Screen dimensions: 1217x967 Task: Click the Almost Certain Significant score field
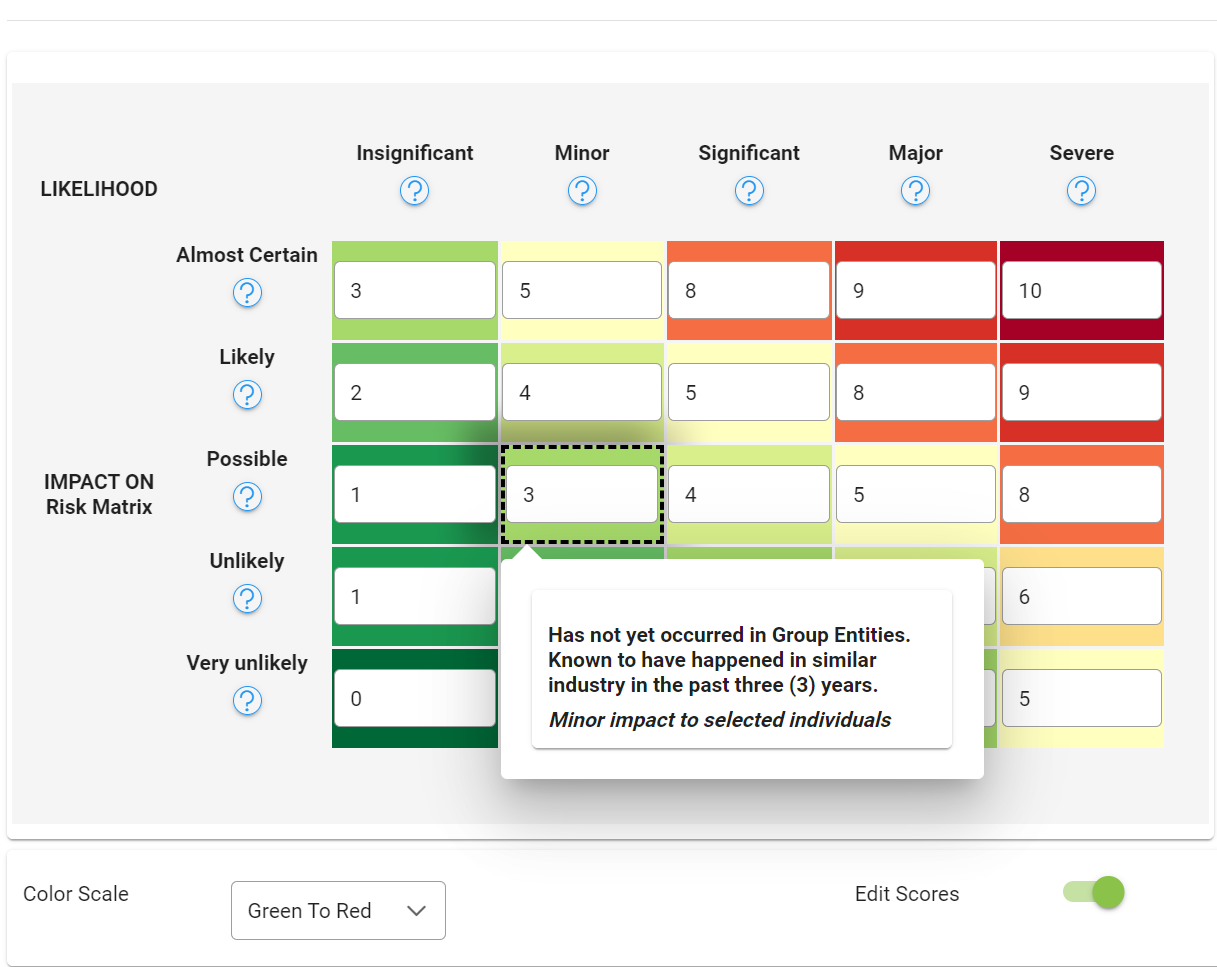[x=749, y=291]
